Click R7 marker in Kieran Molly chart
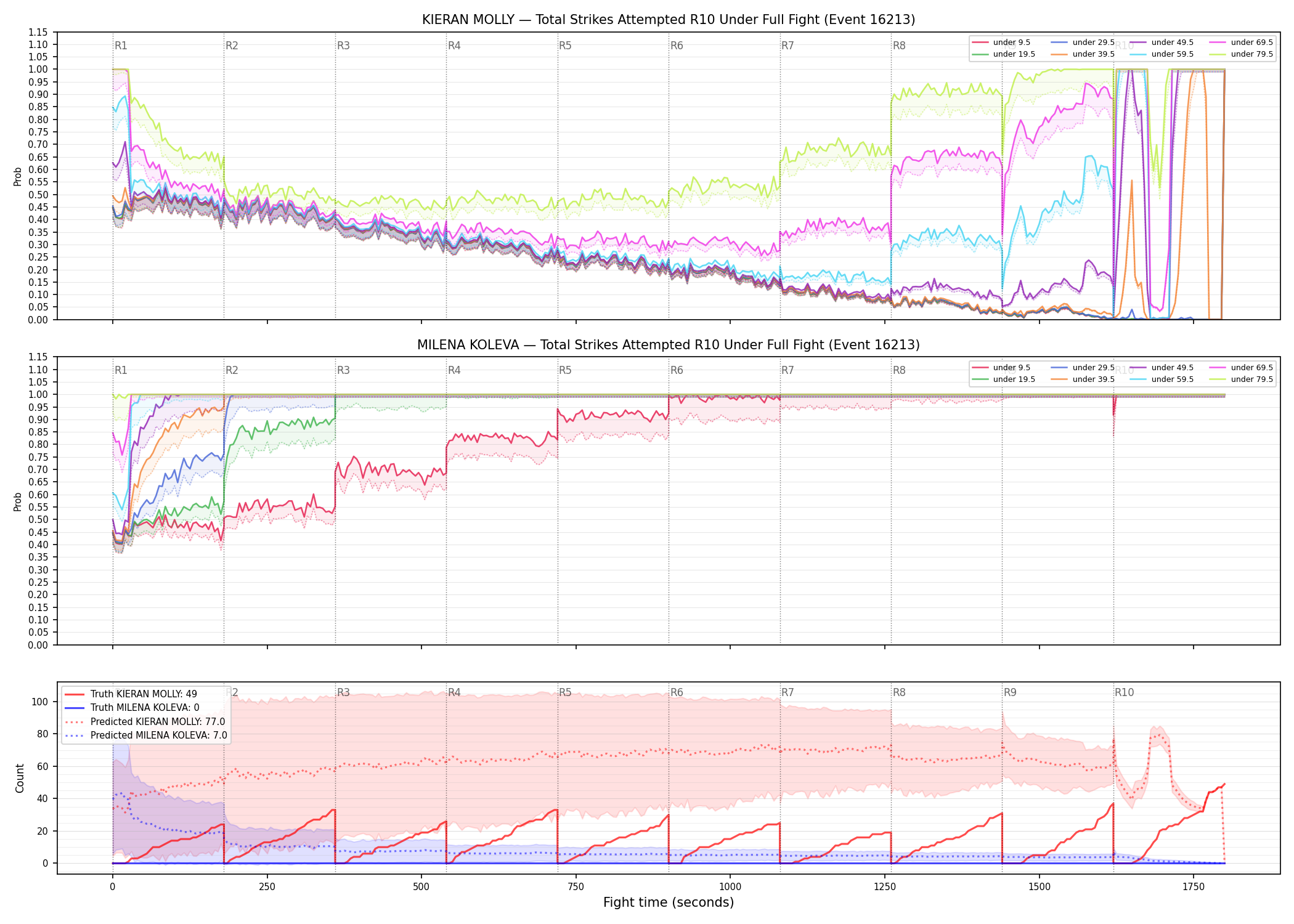1294x924 pixels. click(787, 46)
